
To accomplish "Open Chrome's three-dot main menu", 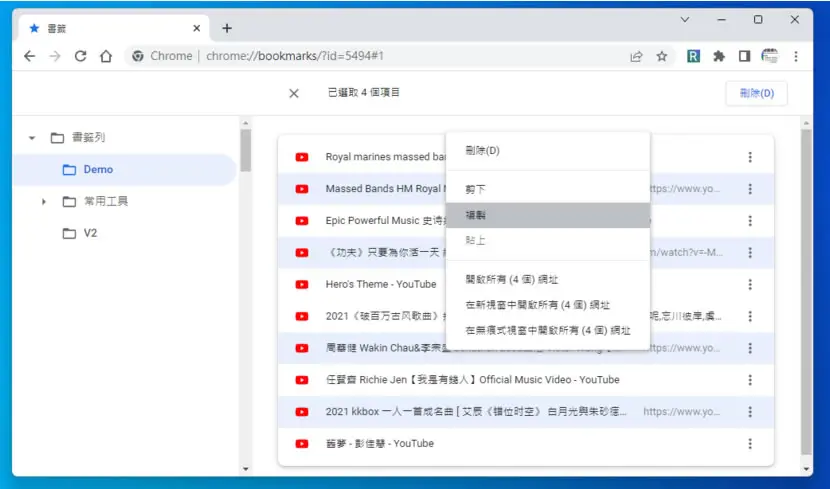I will pyautogui.click(x=796, y=56).
